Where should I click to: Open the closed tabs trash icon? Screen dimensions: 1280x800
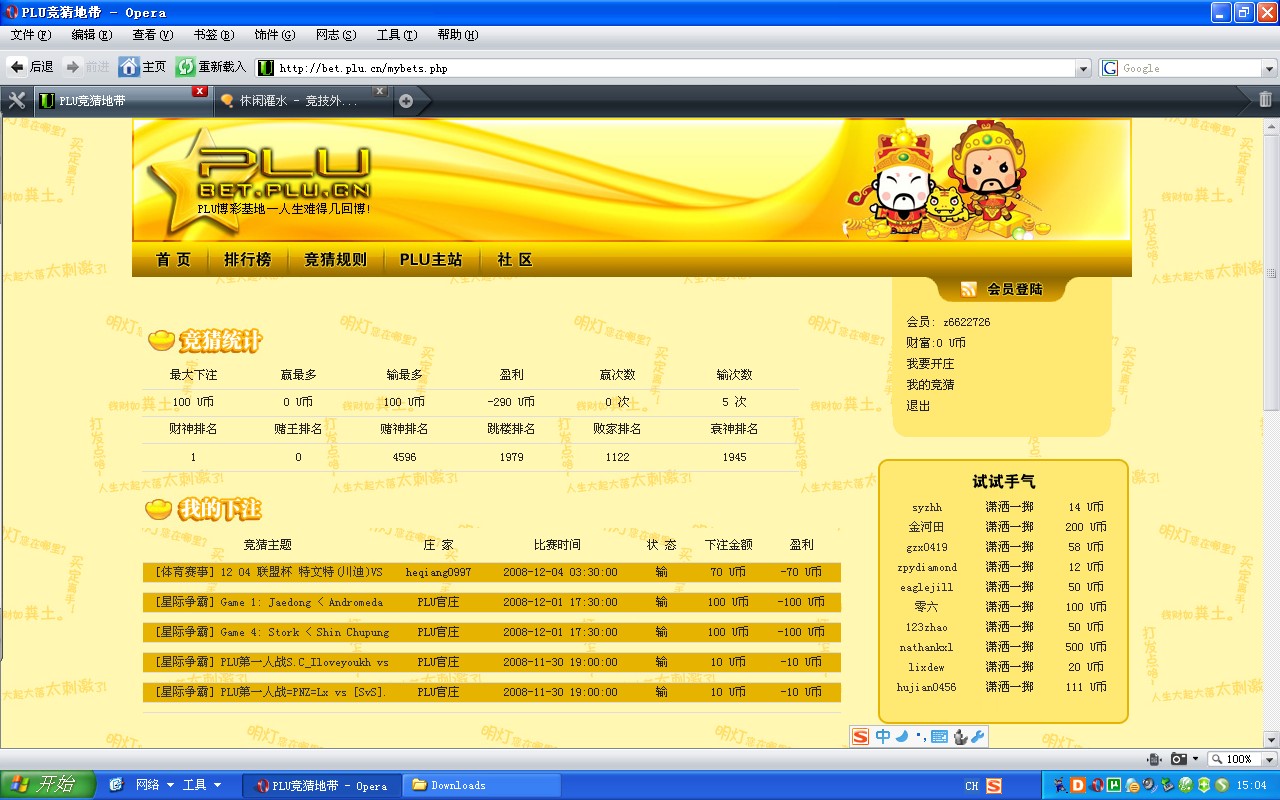(x=1265, y=100)
